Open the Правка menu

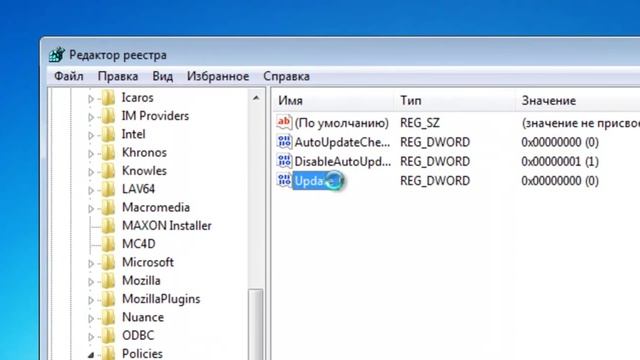click(118, 76)
